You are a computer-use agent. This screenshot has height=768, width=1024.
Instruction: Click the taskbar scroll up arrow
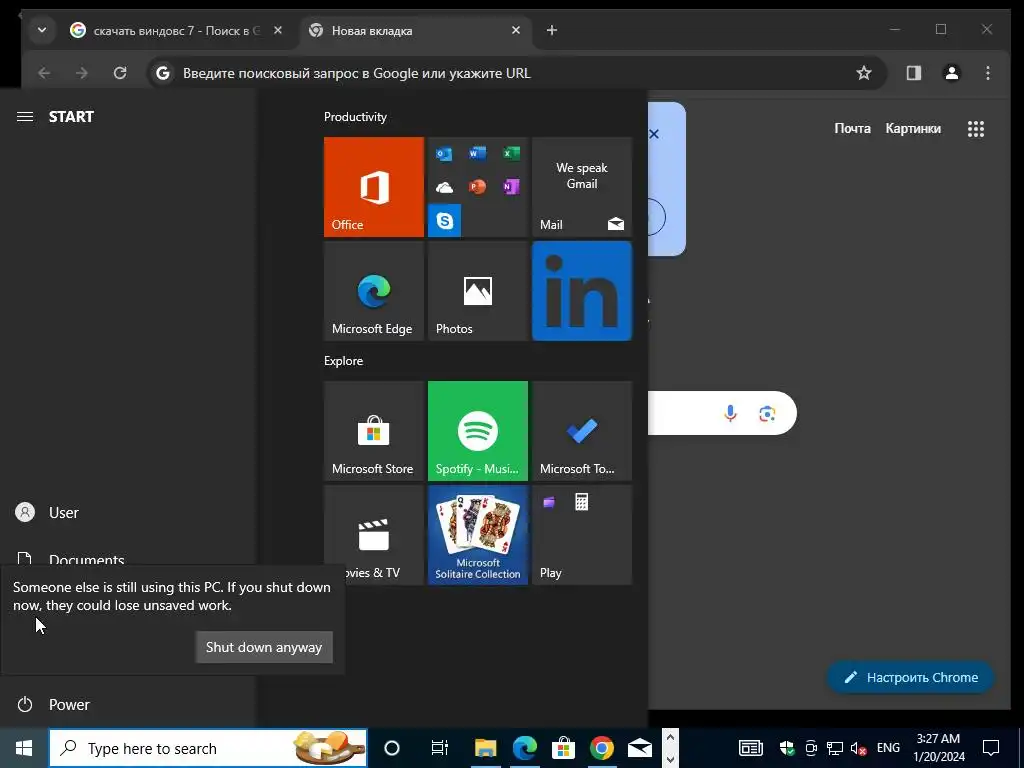coord(670,737)
